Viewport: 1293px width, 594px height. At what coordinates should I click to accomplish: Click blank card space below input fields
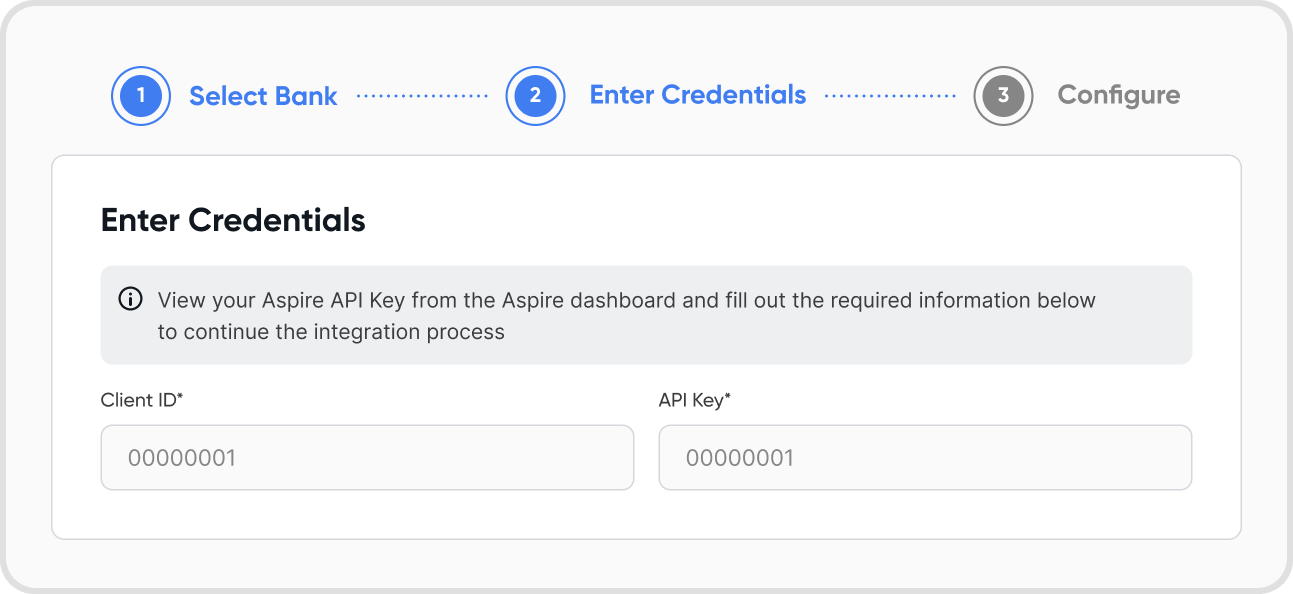[x=646, y=514]
